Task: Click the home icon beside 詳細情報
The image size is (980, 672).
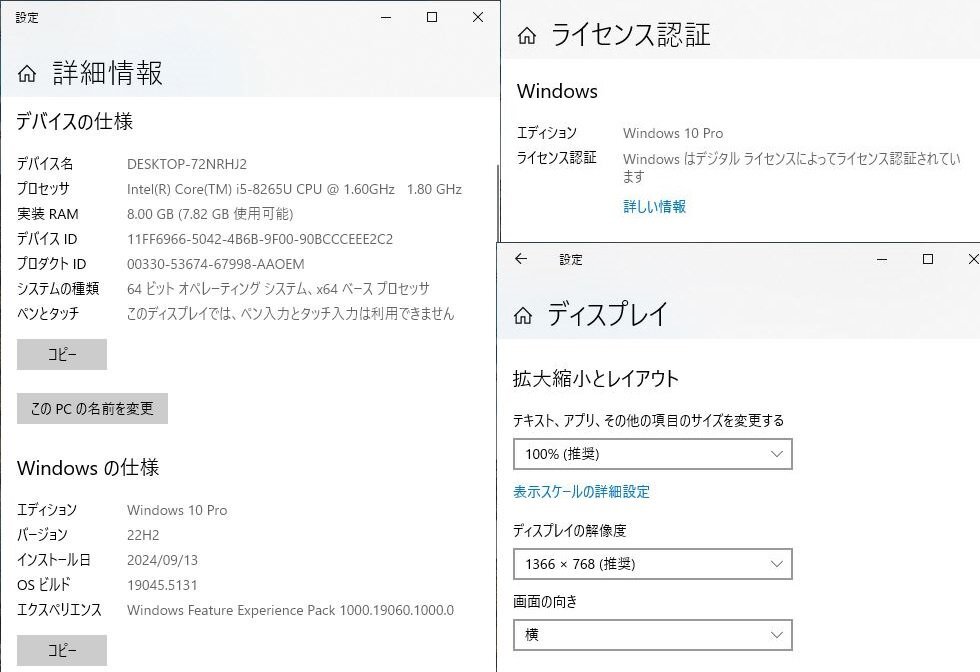Action: tap(27, 74)
